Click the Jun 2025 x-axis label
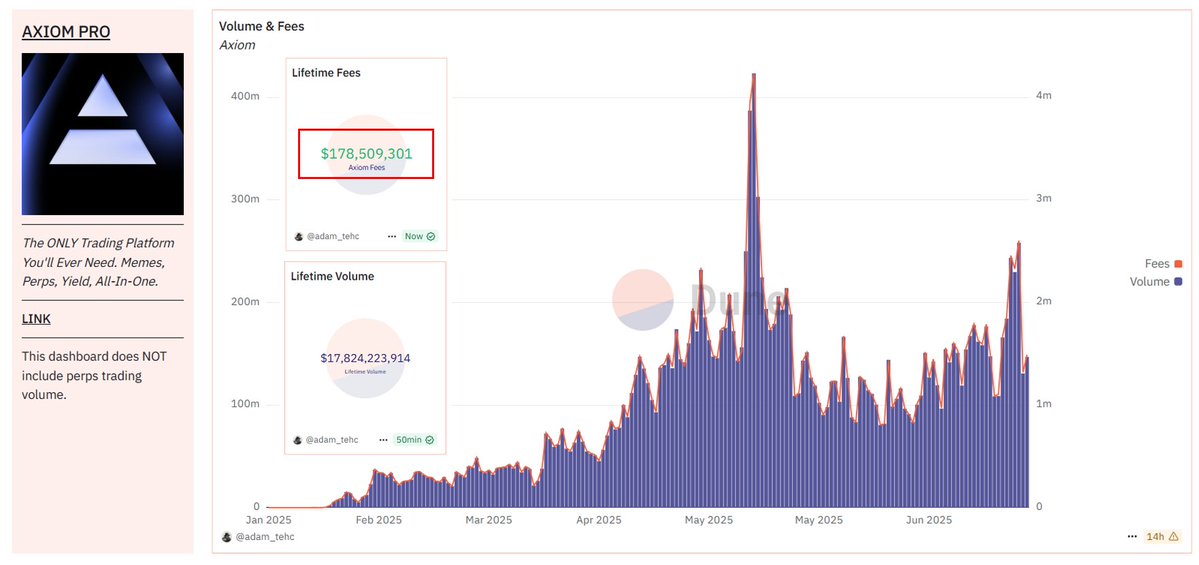 coord(928,520)
